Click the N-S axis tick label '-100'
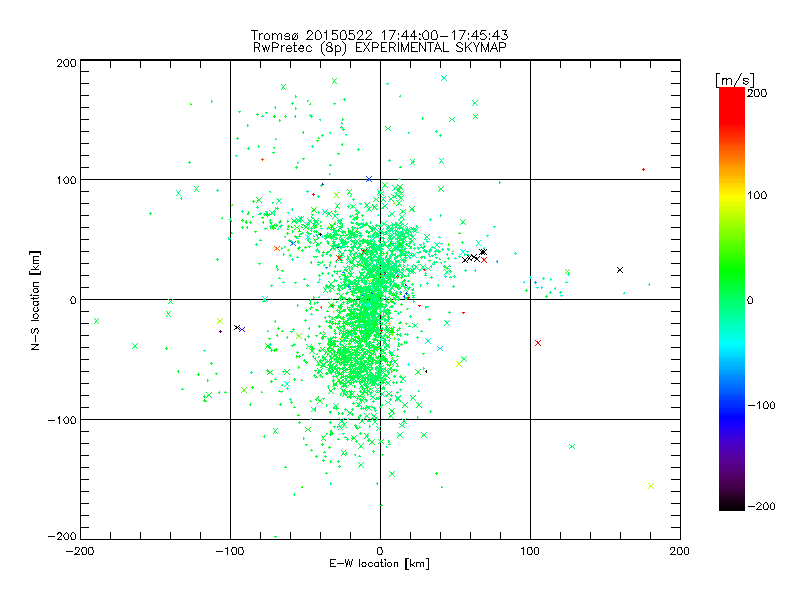This screenshot has width=800, height=600. (62, 420)
